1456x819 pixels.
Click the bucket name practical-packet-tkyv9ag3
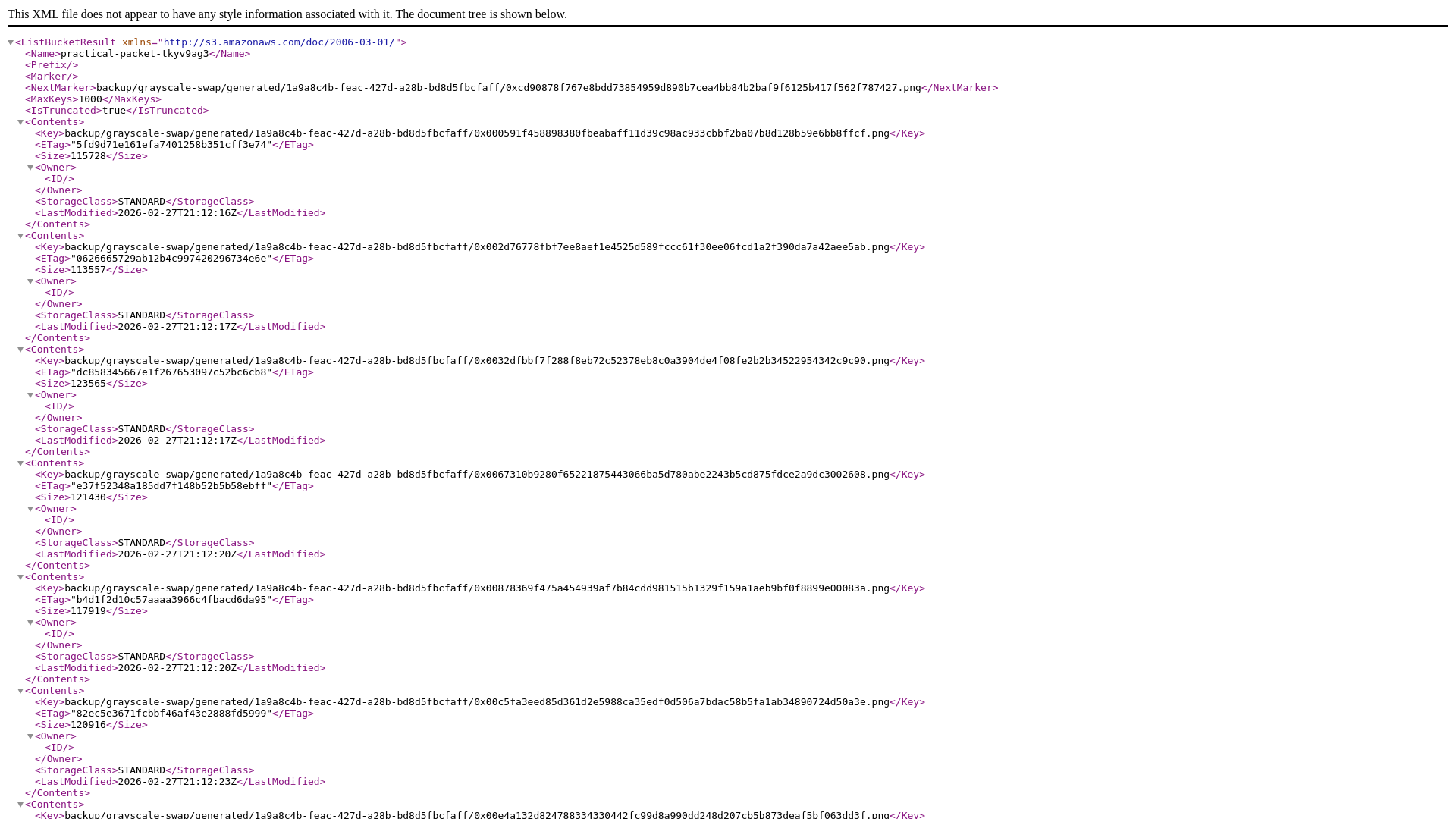(134, 54)
